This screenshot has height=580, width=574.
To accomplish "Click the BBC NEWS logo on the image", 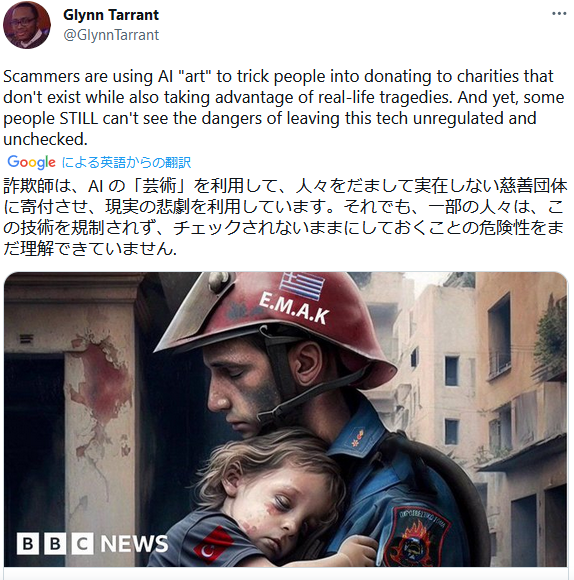I will tap(92, 543).
